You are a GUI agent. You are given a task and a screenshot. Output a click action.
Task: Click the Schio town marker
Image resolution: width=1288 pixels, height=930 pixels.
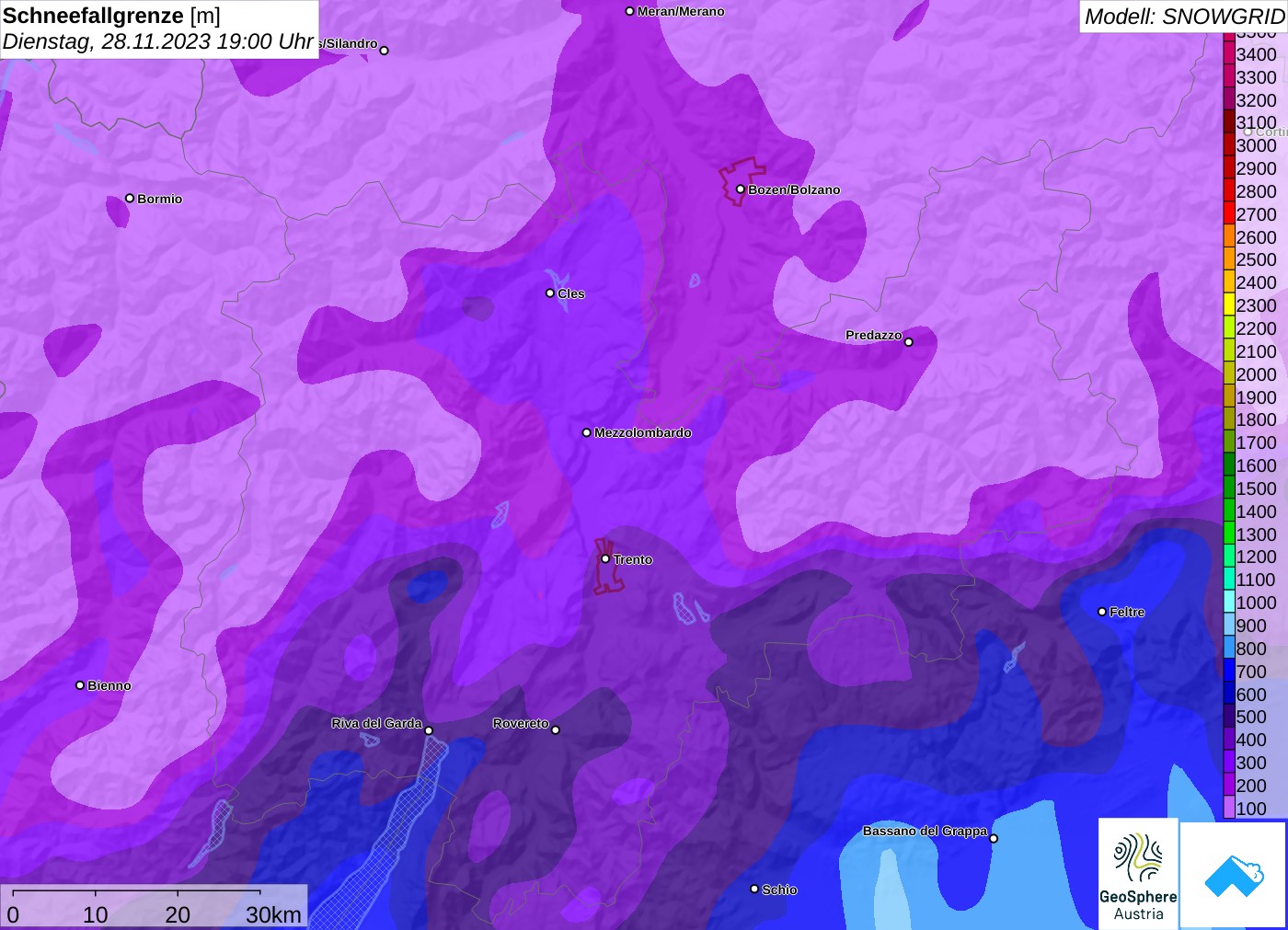pos(754,889)
